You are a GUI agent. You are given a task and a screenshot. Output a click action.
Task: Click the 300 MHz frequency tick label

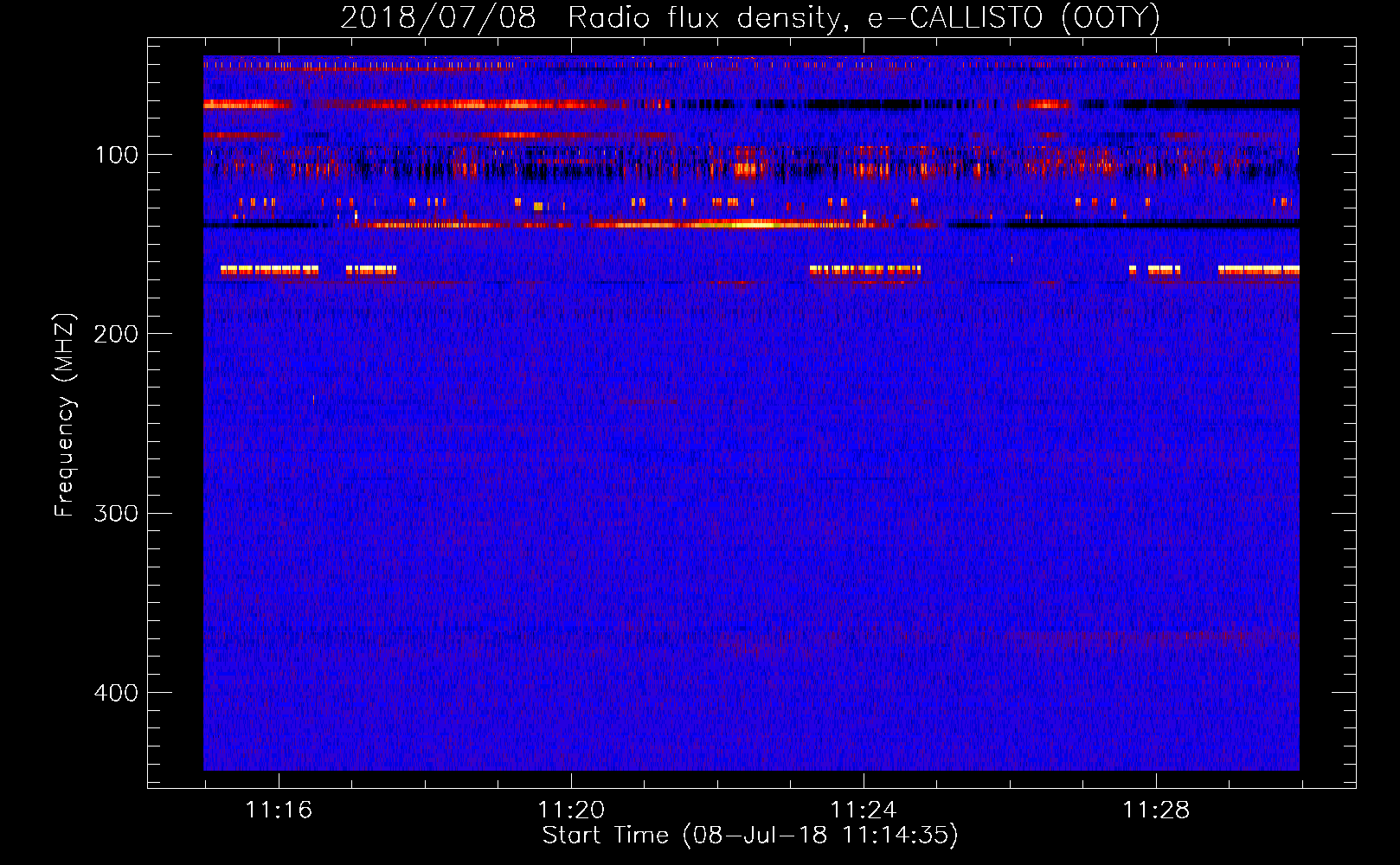[x=116, y=513]
